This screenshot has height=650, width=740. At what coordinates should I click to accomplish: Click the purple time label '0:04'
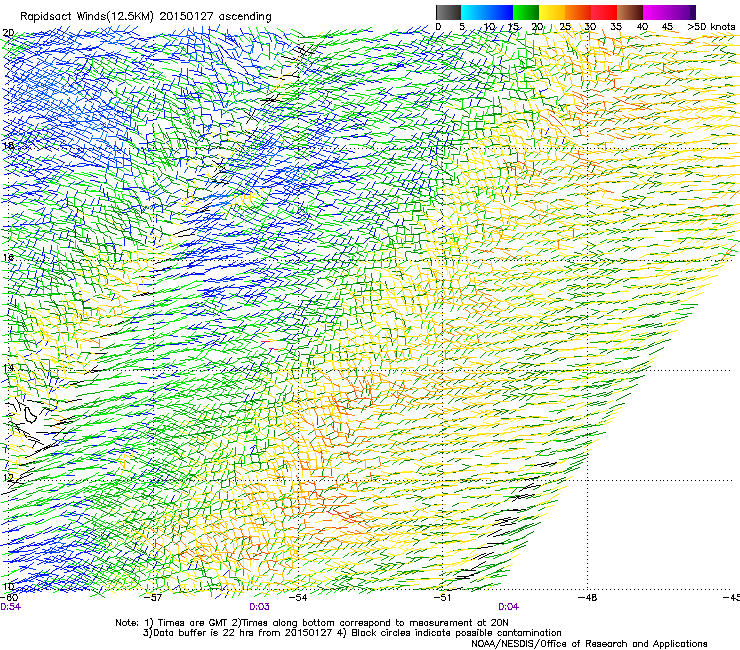pos(508,607)
